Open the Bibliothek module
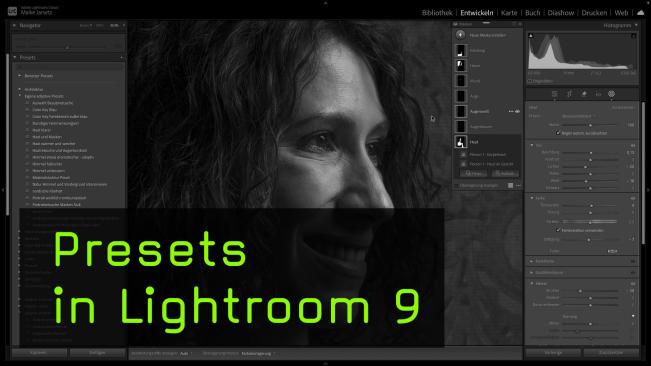 pyautogui.click(x=437, y=13)
